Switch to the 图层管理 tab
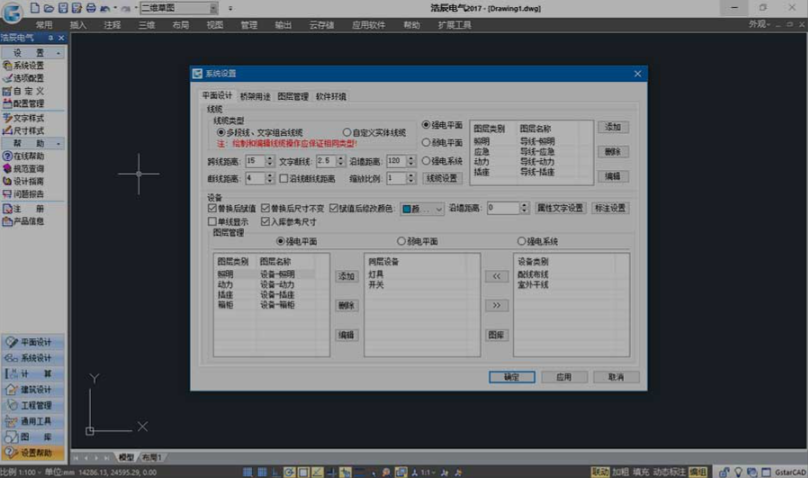Image resolution: width=808 pixels, height=478 pixels. 292,97
